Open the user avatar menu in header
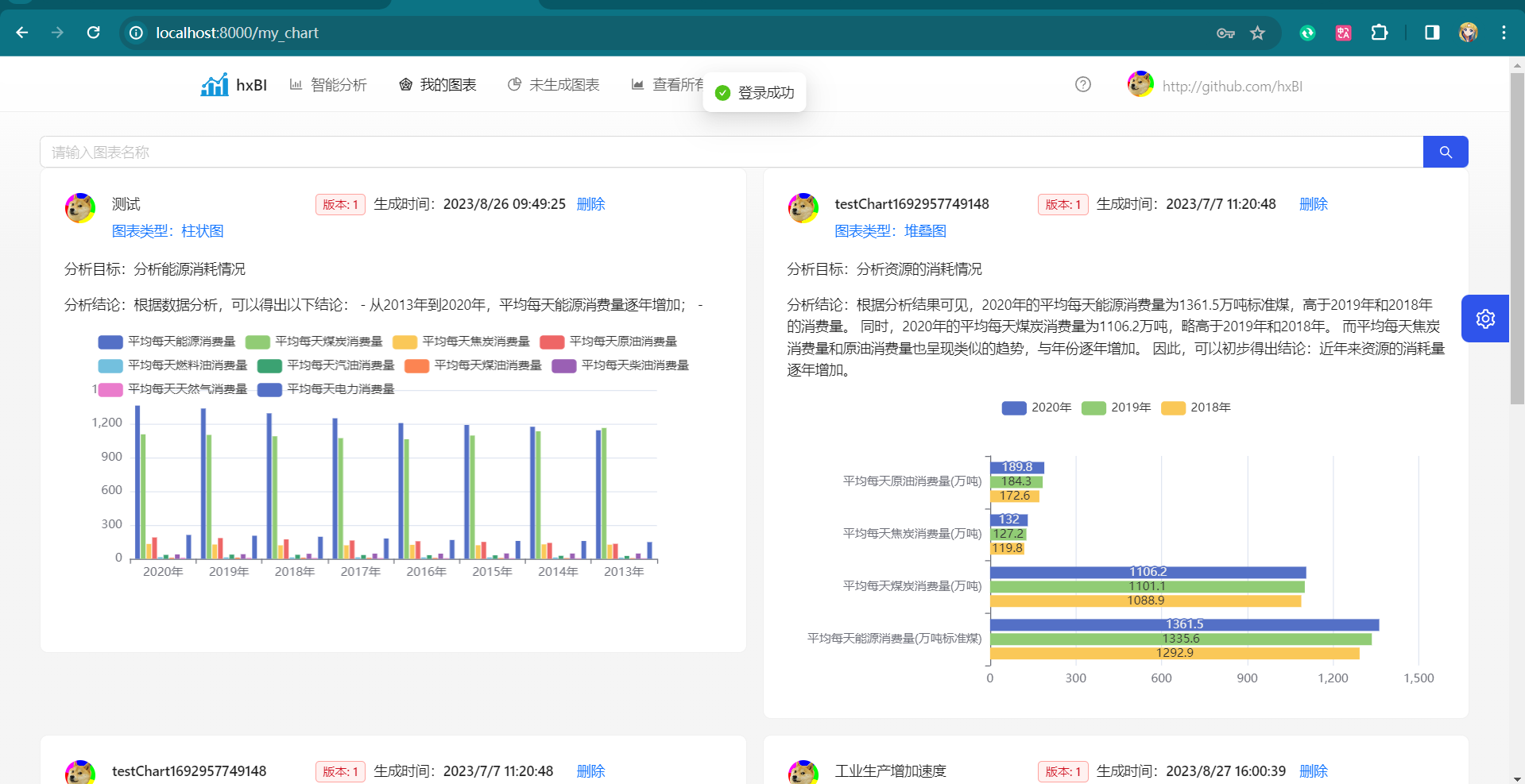Screen dimensions: 1525x784 (1140, 84)
